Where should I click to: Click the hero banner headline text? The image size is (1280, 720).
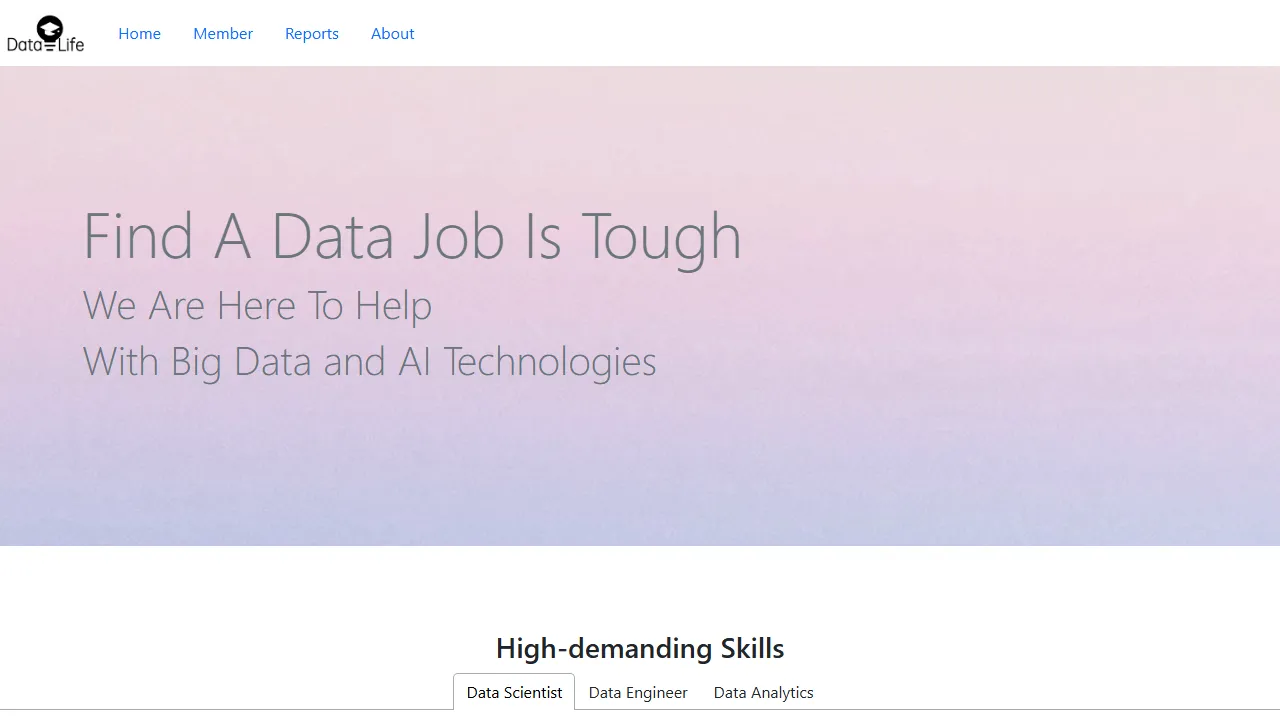(412, 236)
